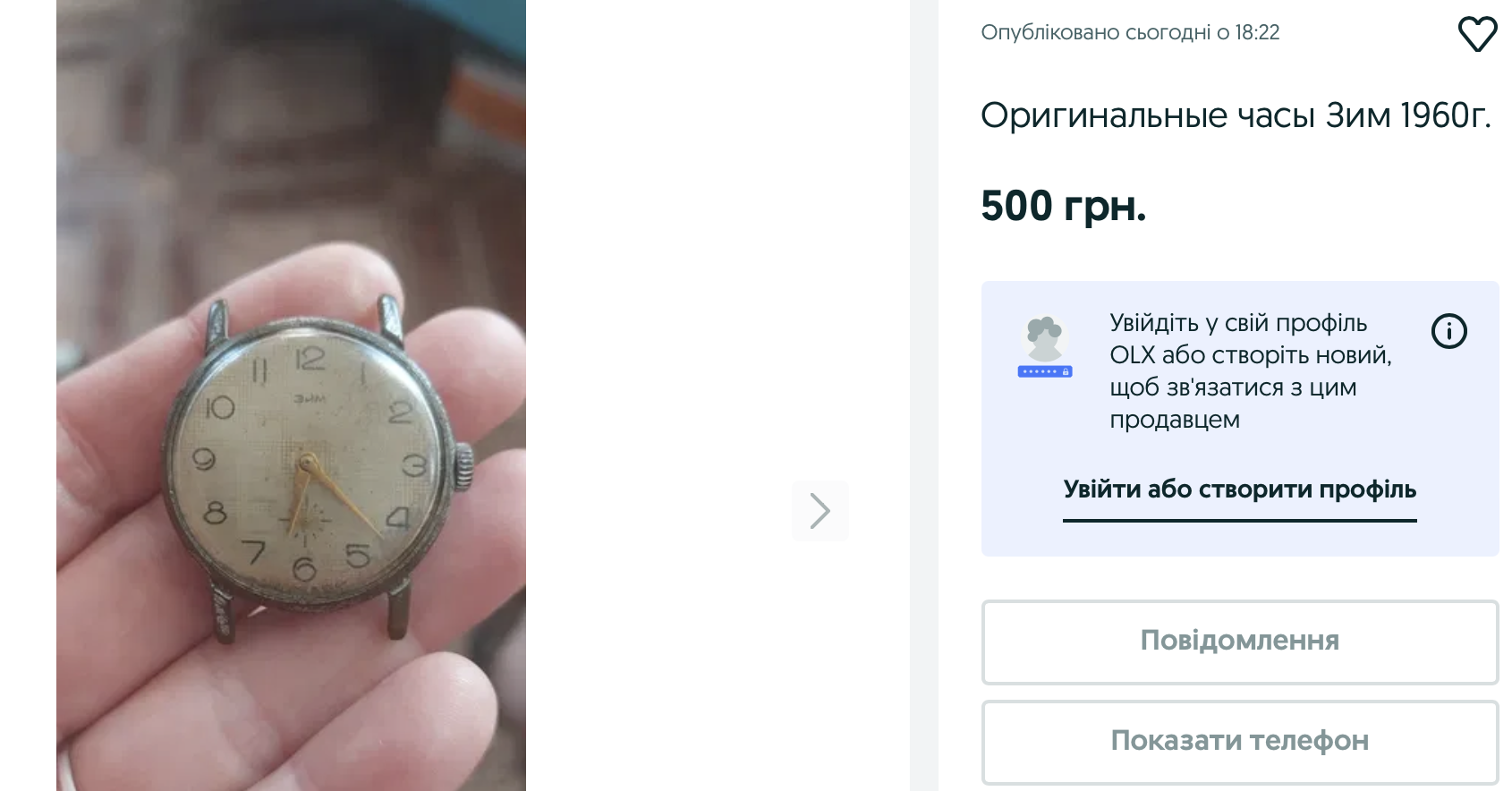The height and width of the screenshot is (791, 1512).
Task: Click the number 6 on the watch face
Action: [304, 568]
